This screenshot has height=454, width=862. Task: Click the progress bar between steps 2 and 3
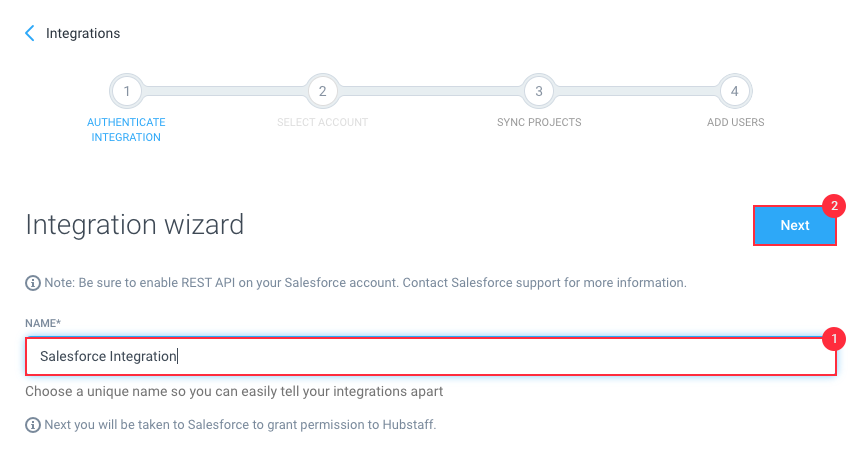pyautogui.click(x=430, y=91)
